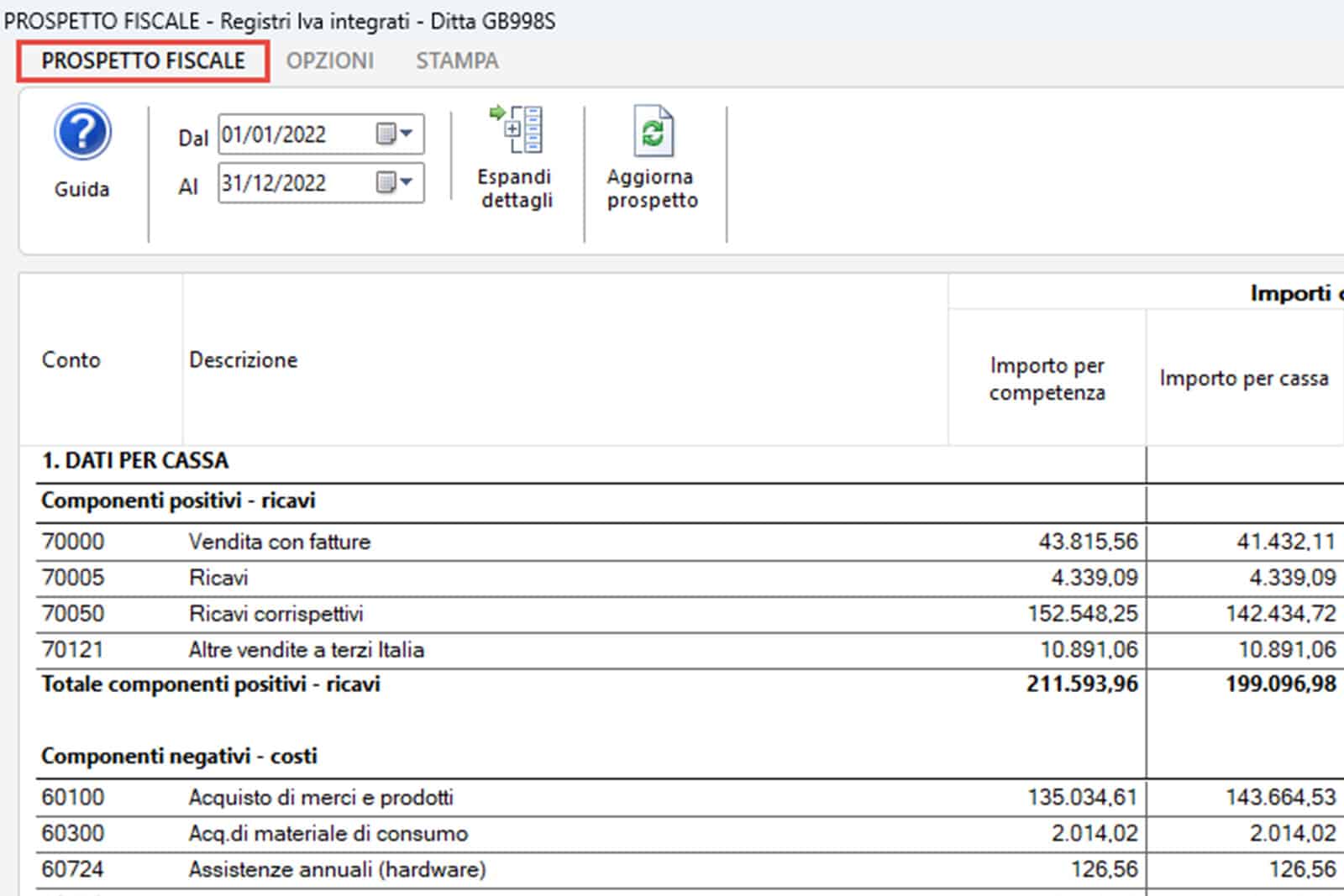Select row 70050 Ricavi corrispettivi

[276, 614]
